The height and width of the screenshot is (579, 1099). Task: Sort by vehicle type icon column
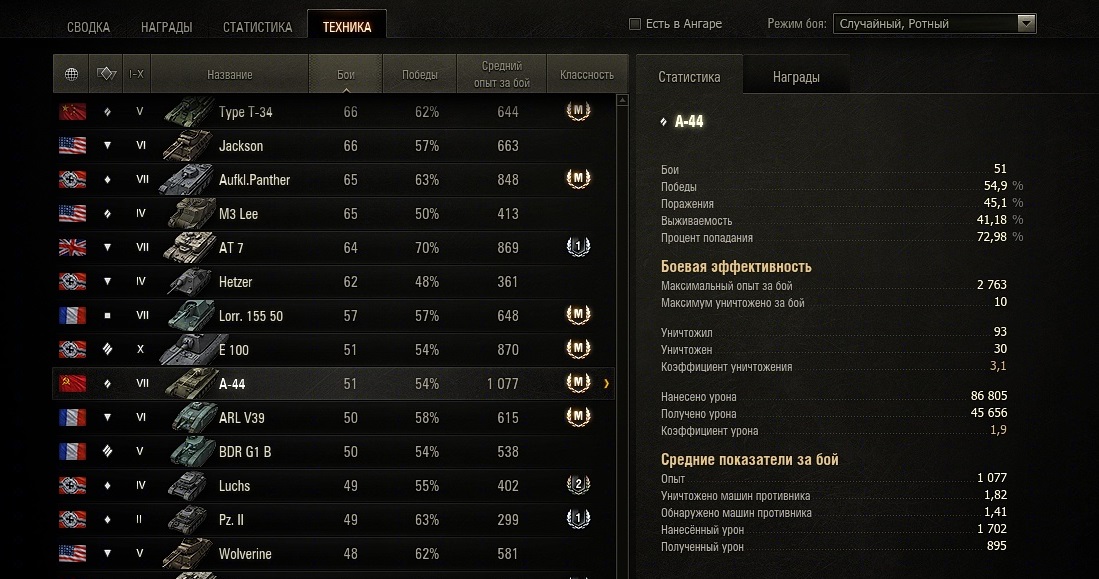107,74
